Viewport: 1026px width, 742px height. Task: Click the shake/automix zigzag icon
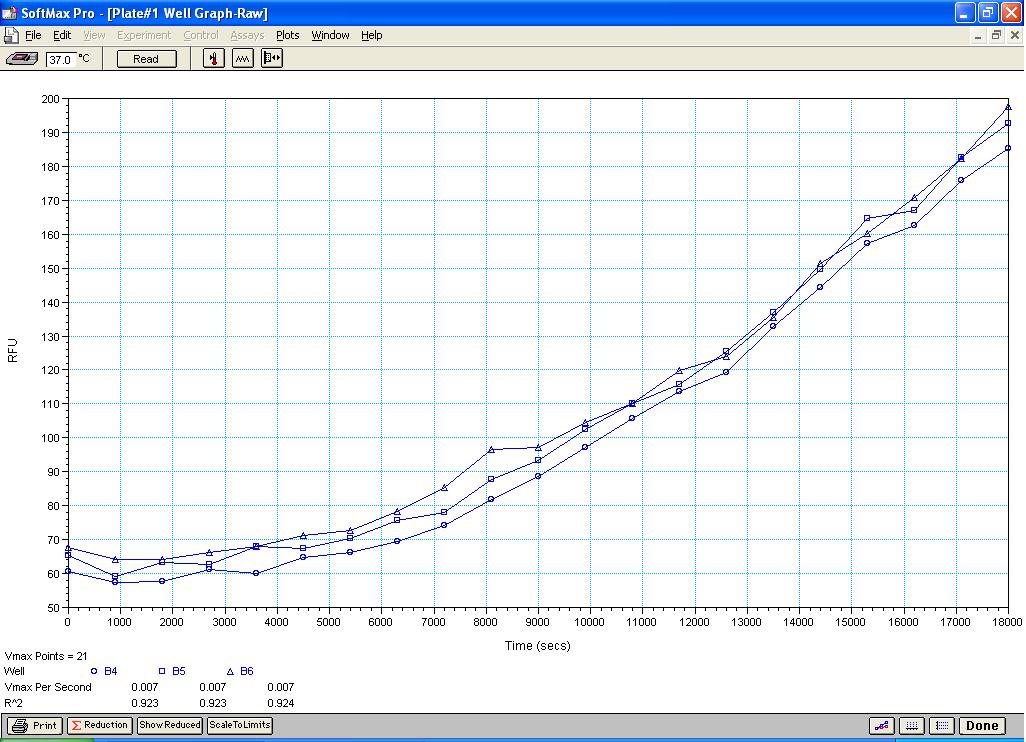coord(243,59)
